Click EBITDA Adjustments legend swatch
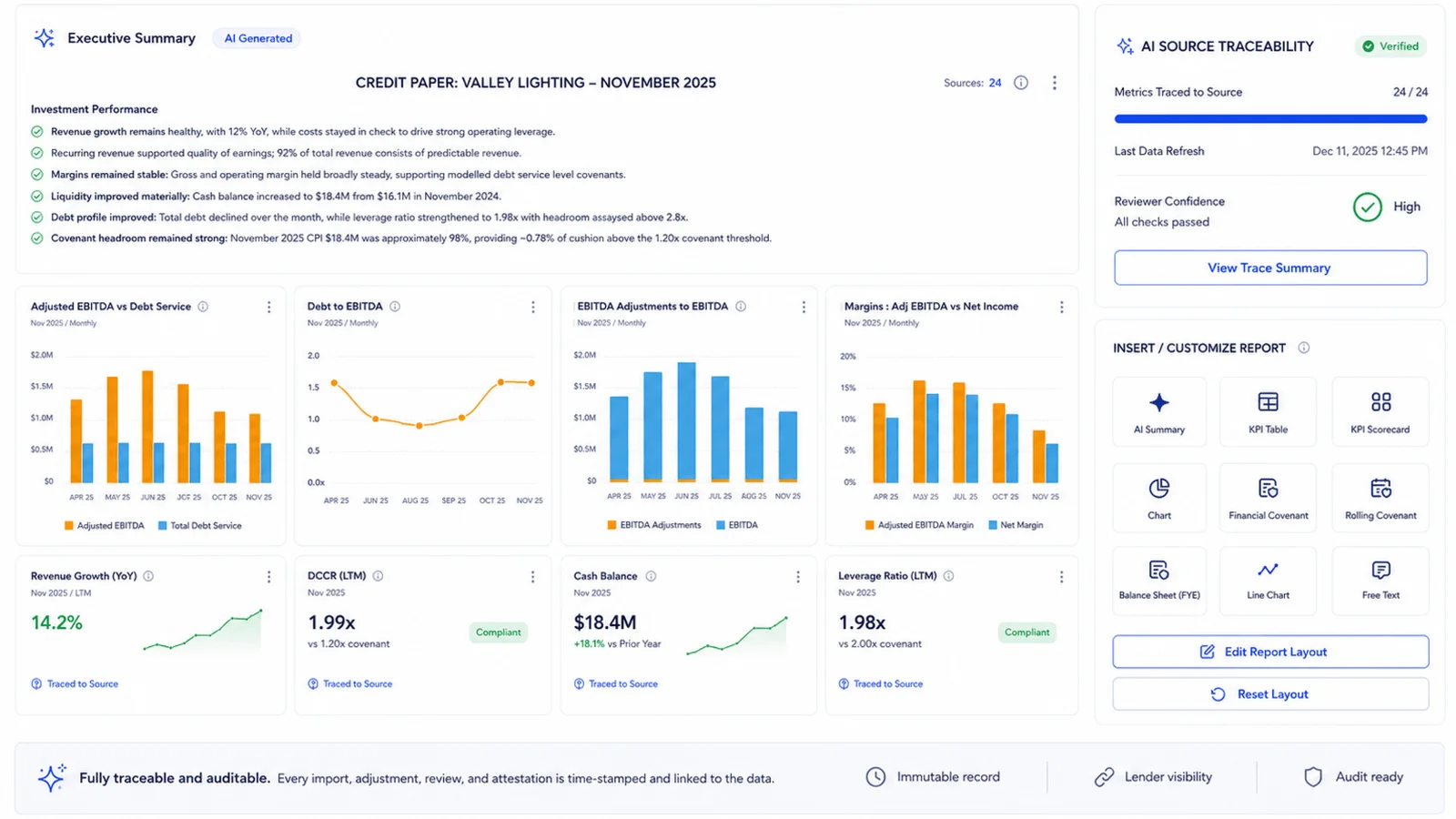 (x=612, y=525)
